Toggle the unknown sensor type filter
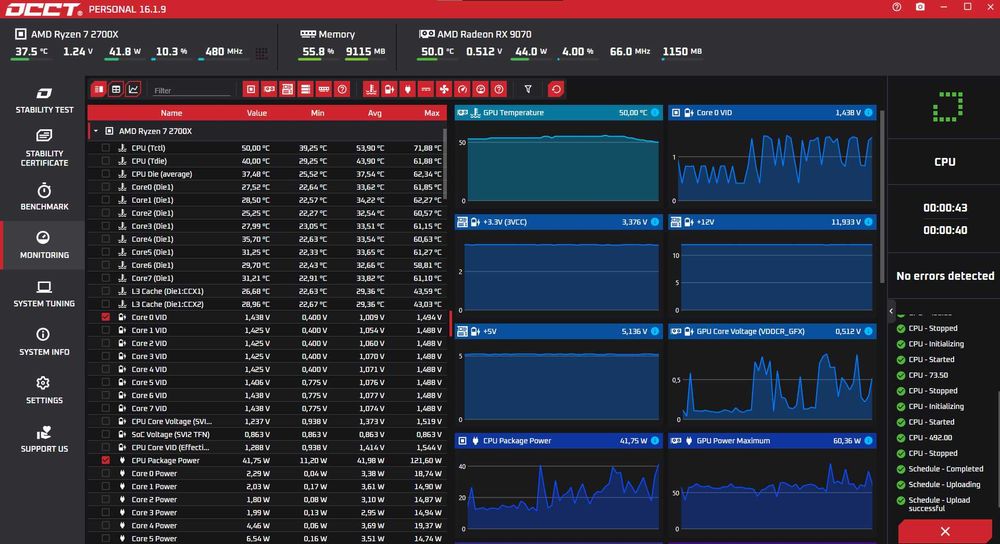Screen dimensions: 1000x544 [499, 89]
